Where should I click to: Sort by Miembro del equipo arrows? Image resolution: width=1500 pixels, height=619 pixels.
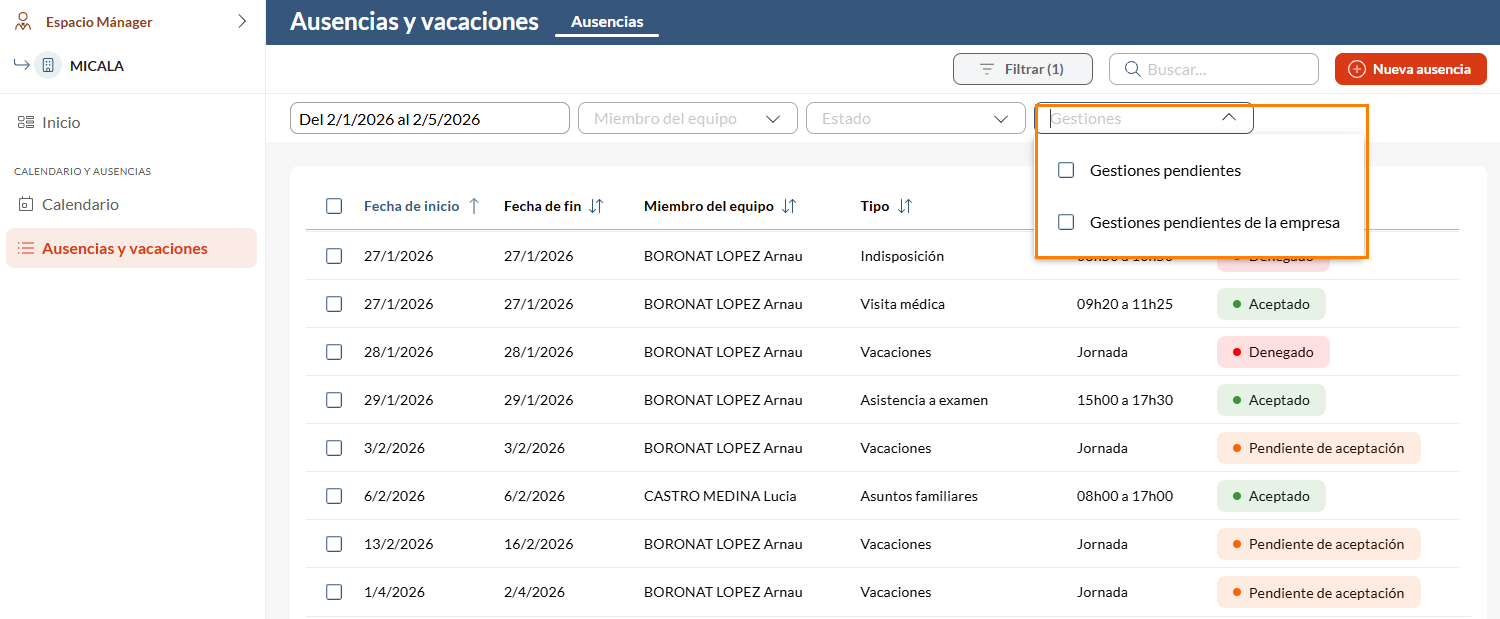click(x=788, y=206)
